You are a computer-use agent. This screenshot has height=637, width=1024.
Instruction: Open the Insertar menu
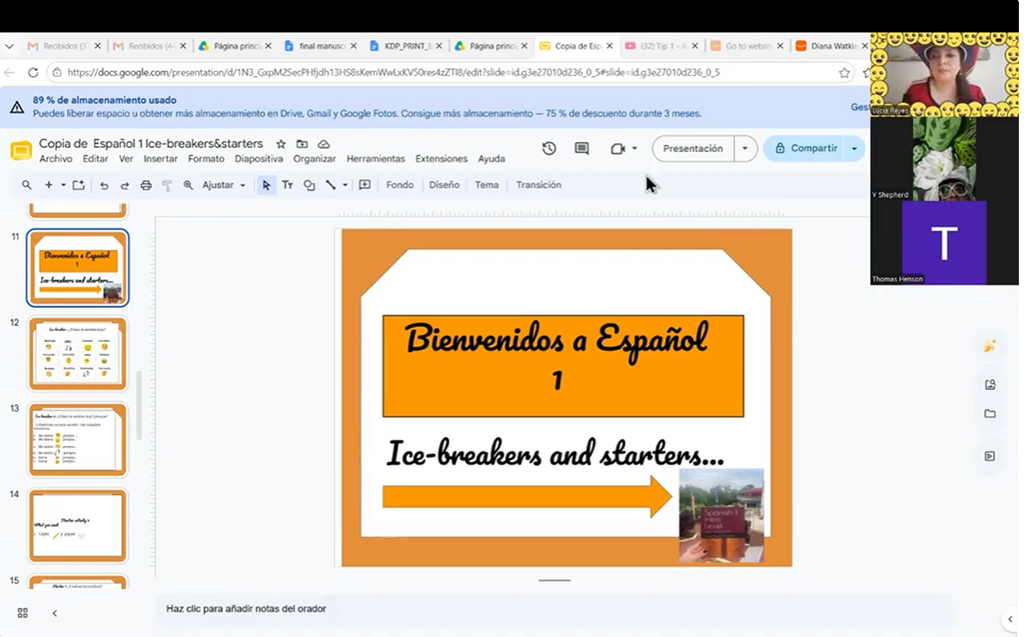point(160,159)
